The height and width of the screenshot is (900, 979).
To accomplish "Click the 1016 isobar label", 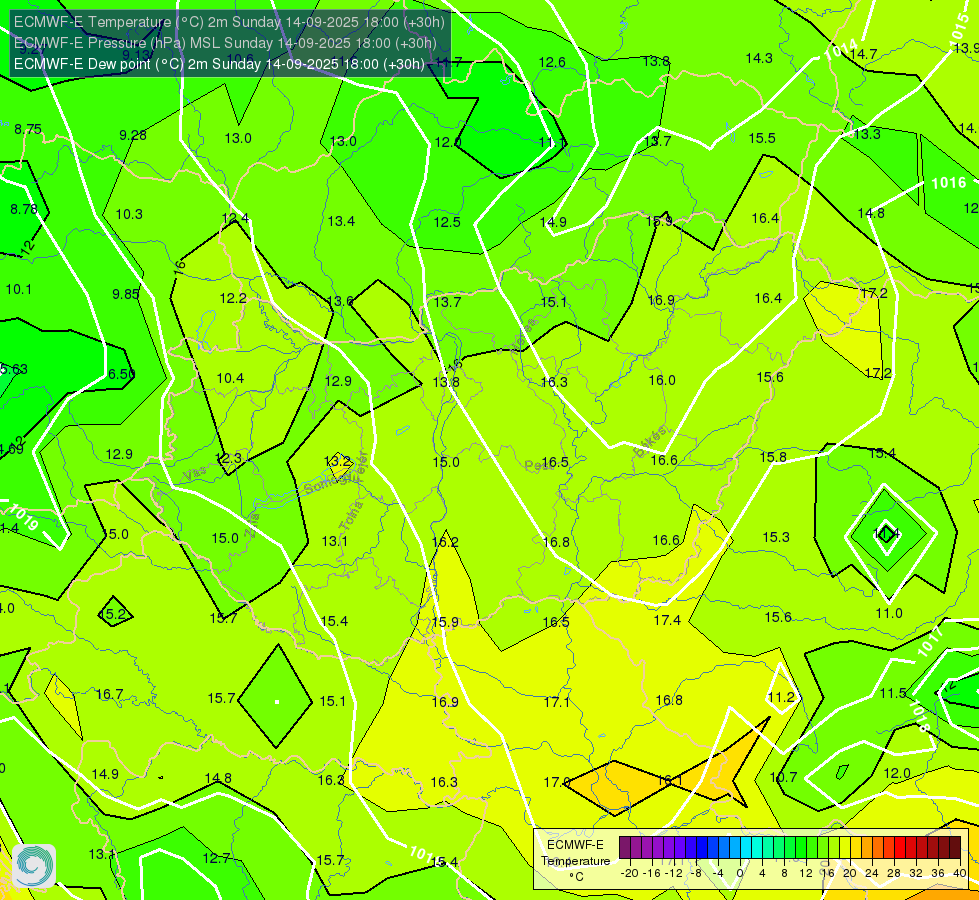I will [x=948, y=183].
